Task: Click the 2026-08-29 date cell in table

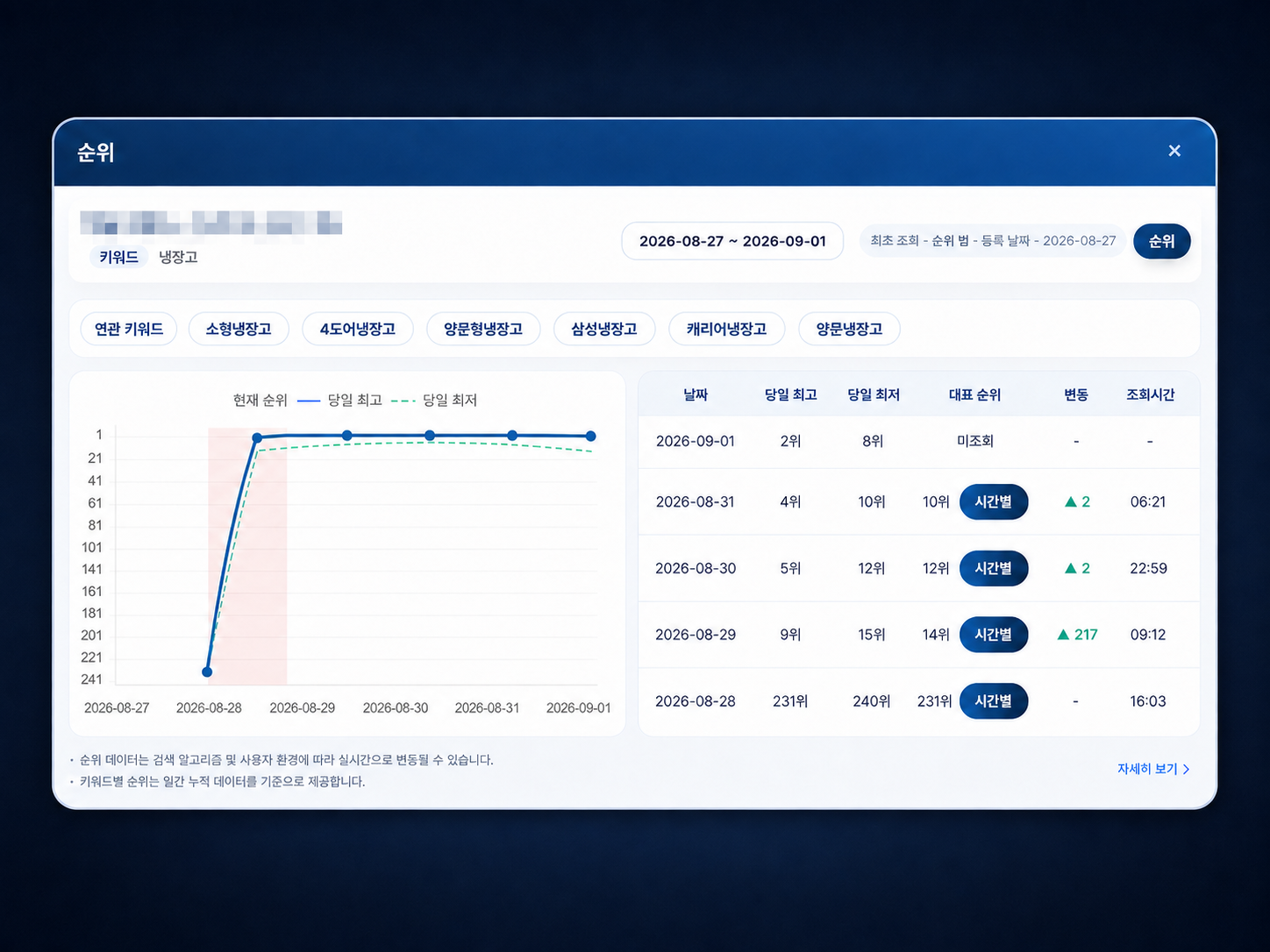Action: click(x=696, y=635)
